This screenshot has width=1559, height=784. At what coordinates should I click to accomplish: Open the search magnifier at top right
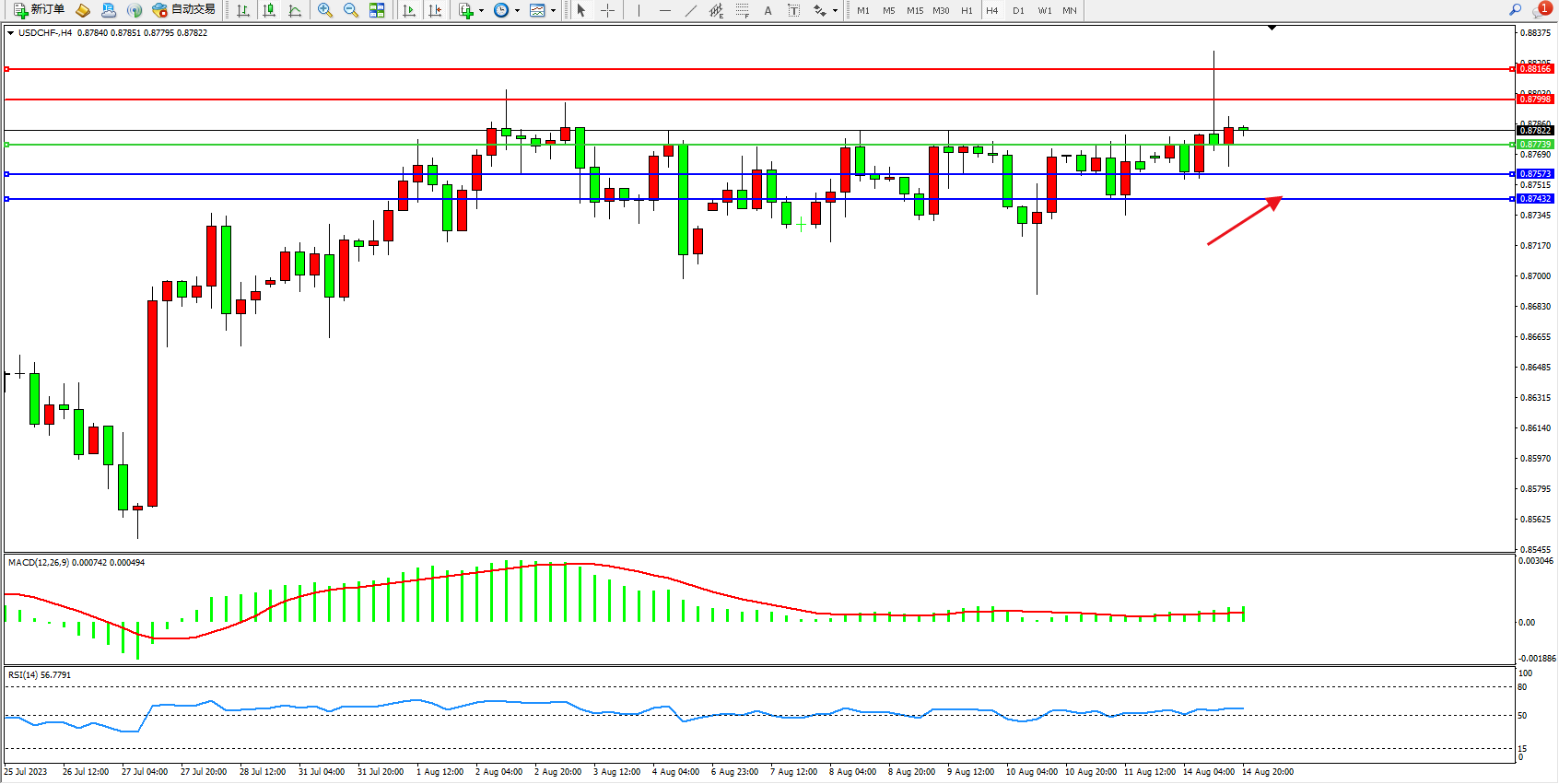pos(1515,10)
